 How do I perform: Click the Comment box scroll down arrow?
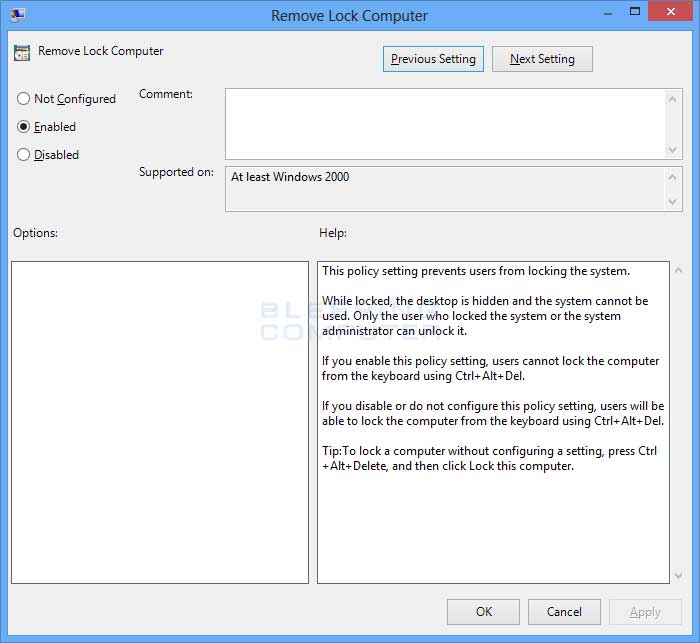[x=673, y=150]
